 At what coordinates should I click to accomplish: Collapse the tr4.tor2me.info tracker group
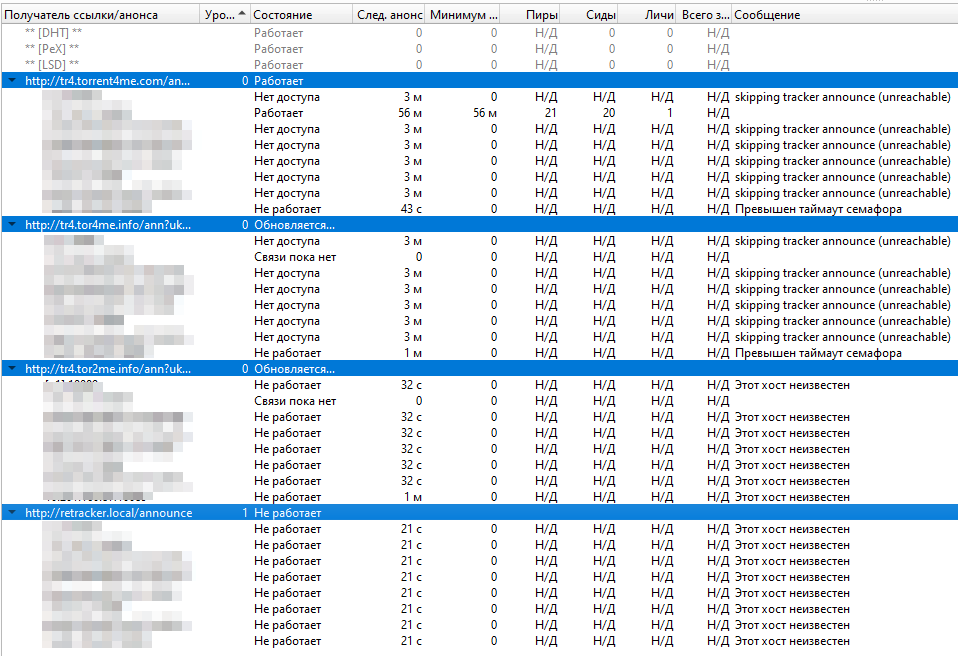click(x=11, y=369)
